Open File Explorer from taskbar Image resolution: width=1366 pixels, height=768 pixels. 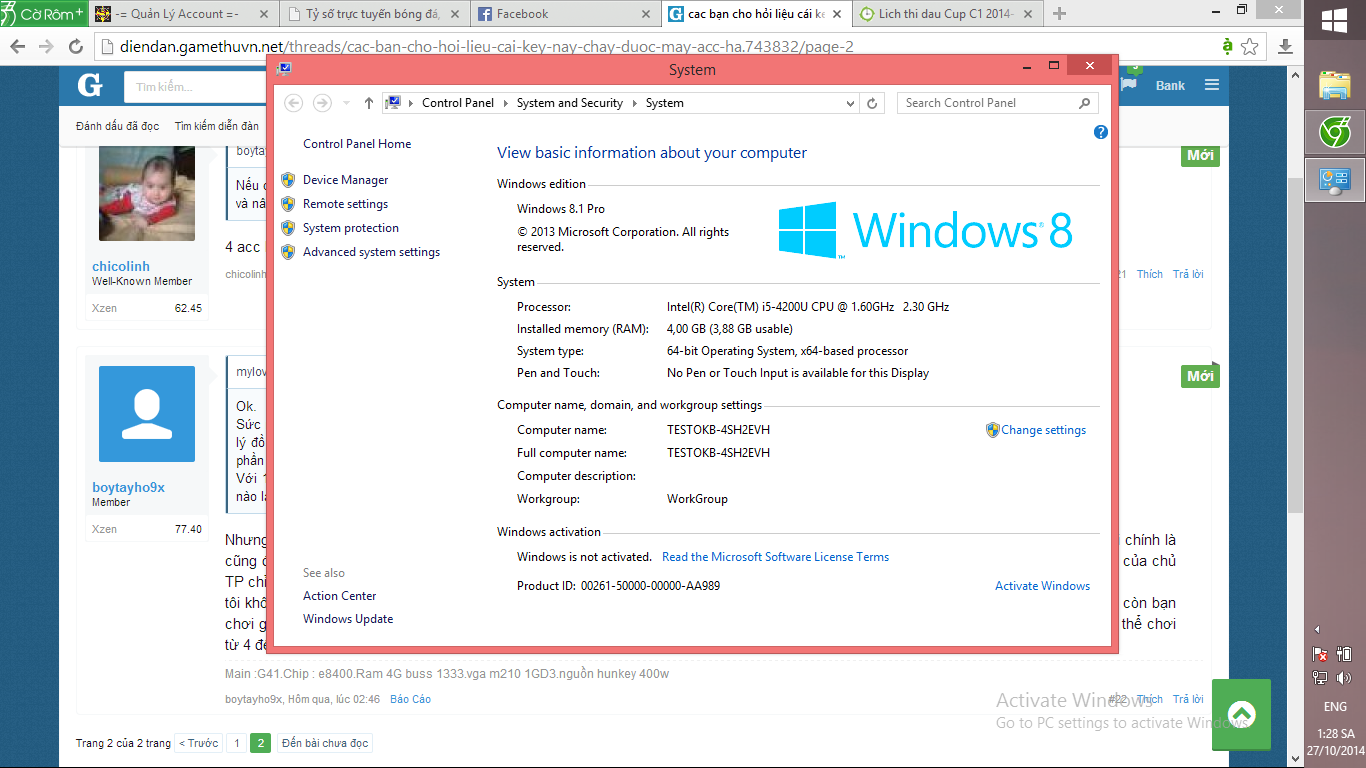[1335, 85]
